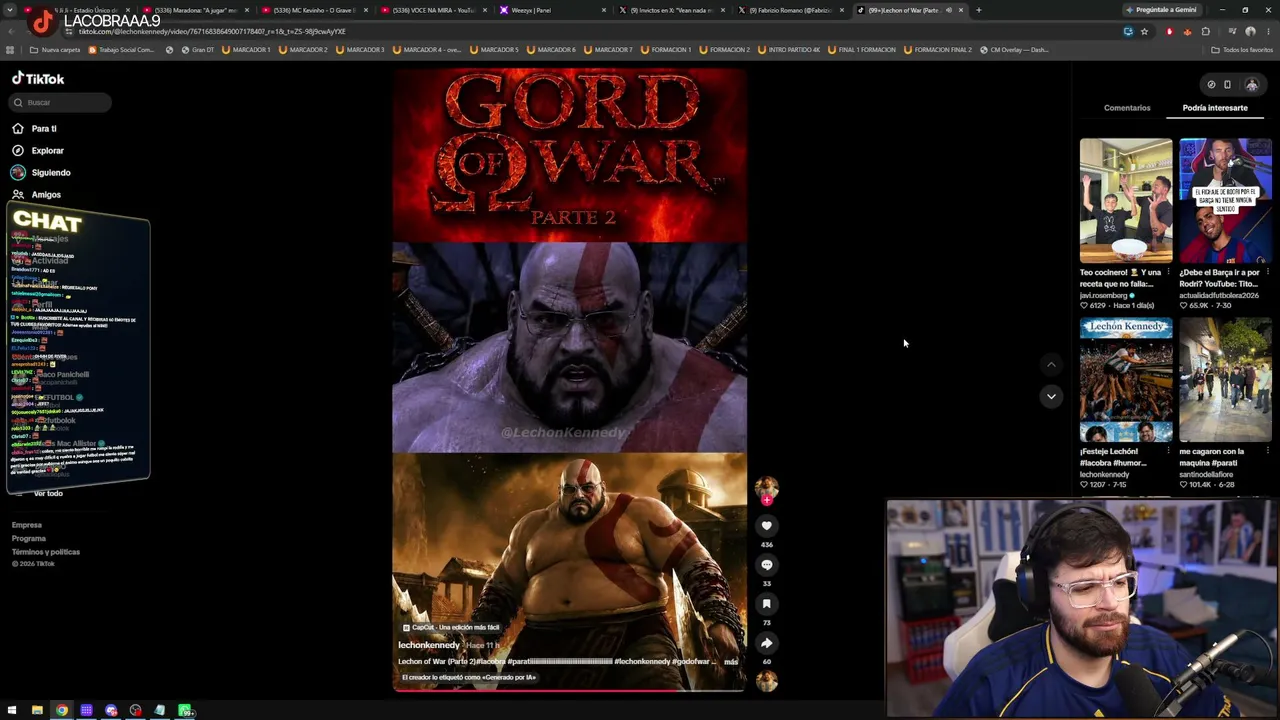The image size is (1280, 720).
Task: Save the video with the bookmark icon
Action: click(767, 603)
